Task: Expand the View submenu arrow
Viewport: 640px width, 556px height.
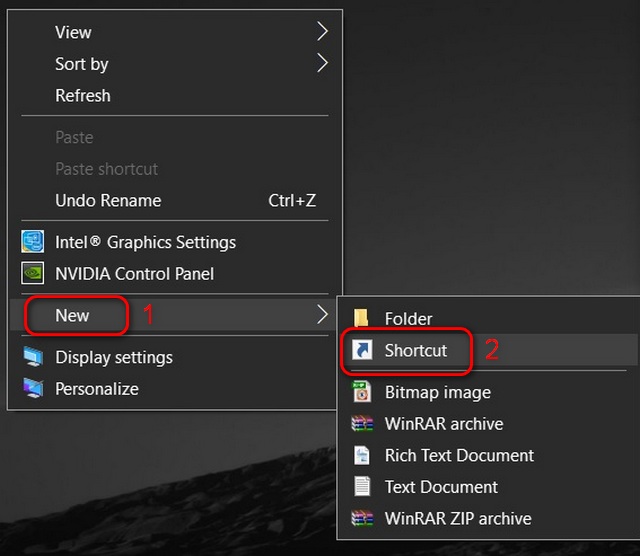Action: 322,32
